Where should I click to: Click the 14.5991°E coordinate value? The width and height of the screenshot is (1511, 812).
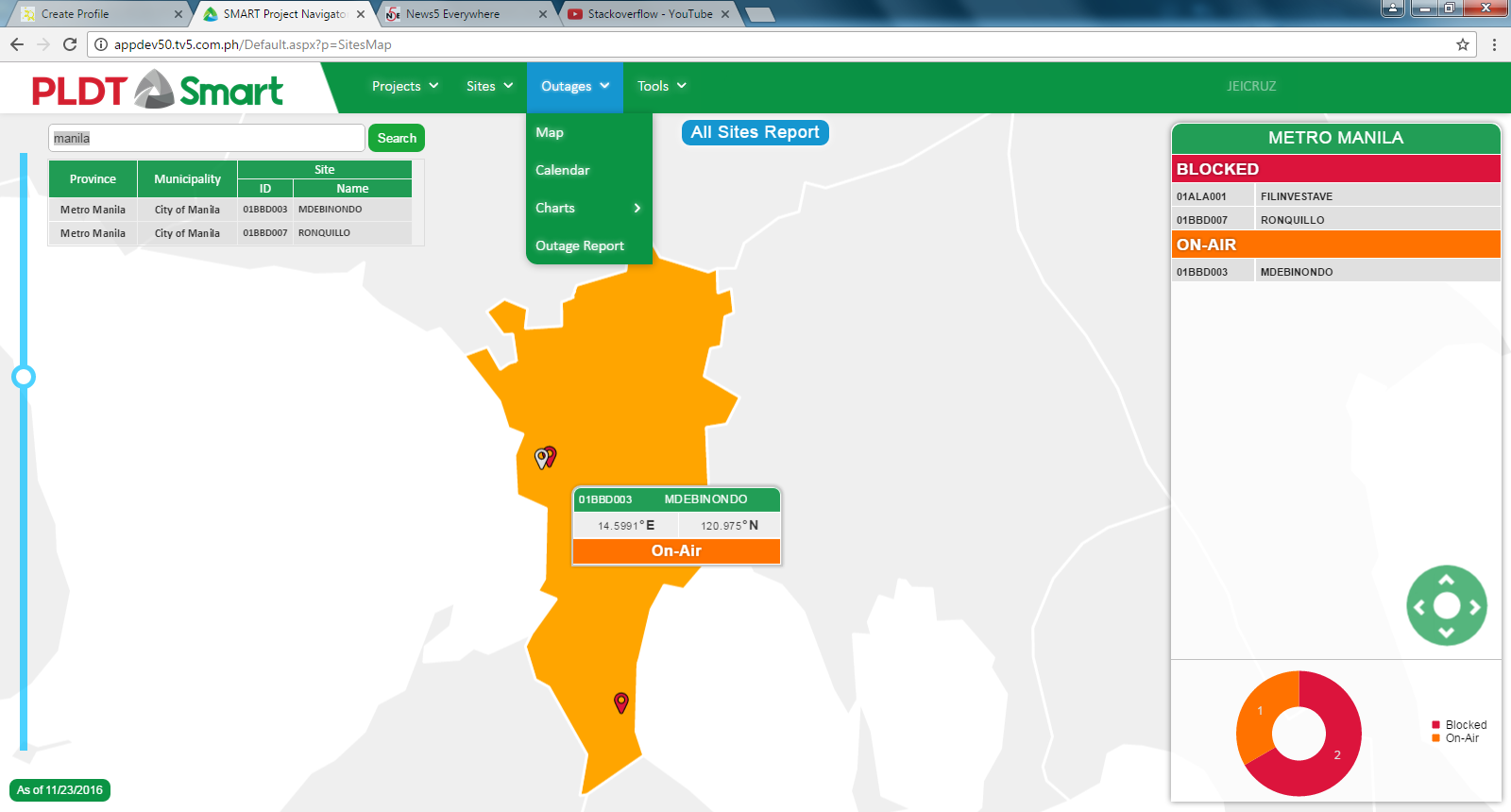626,525
